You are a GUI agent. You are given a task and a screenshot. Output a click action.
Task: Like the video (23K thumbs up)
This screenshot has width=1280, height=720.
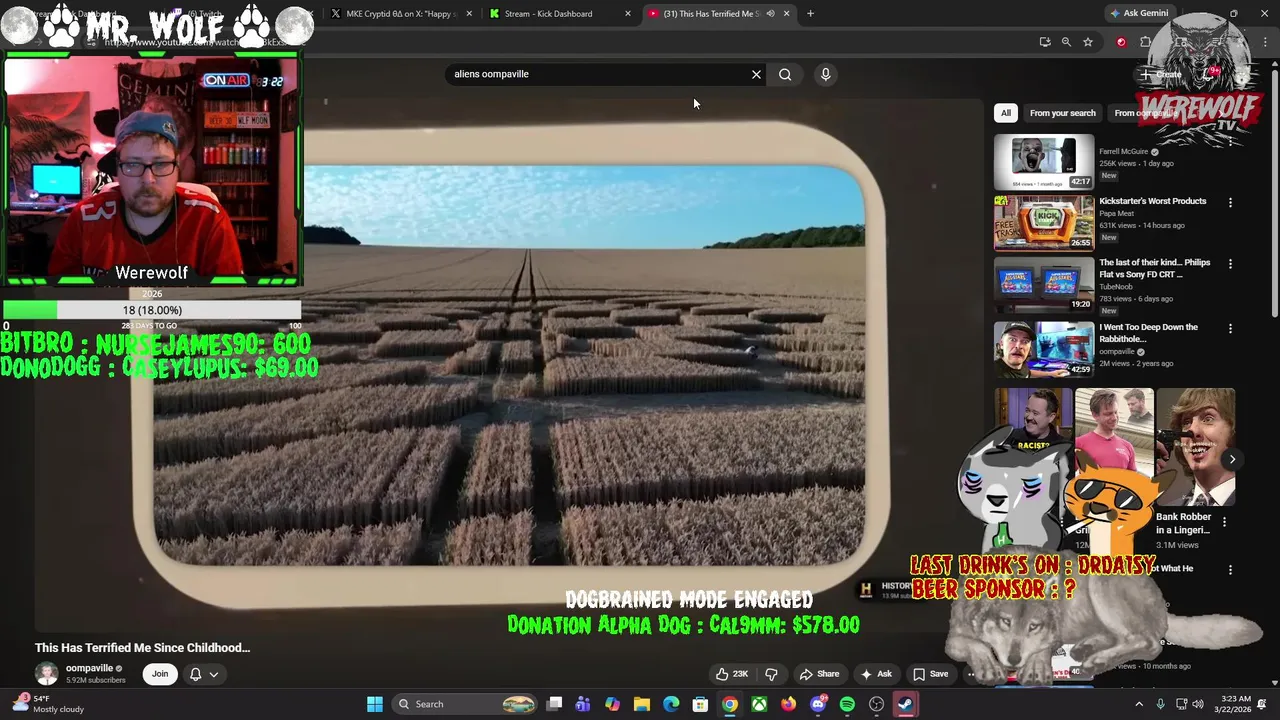pyautogui.click(x=731, y=674)
